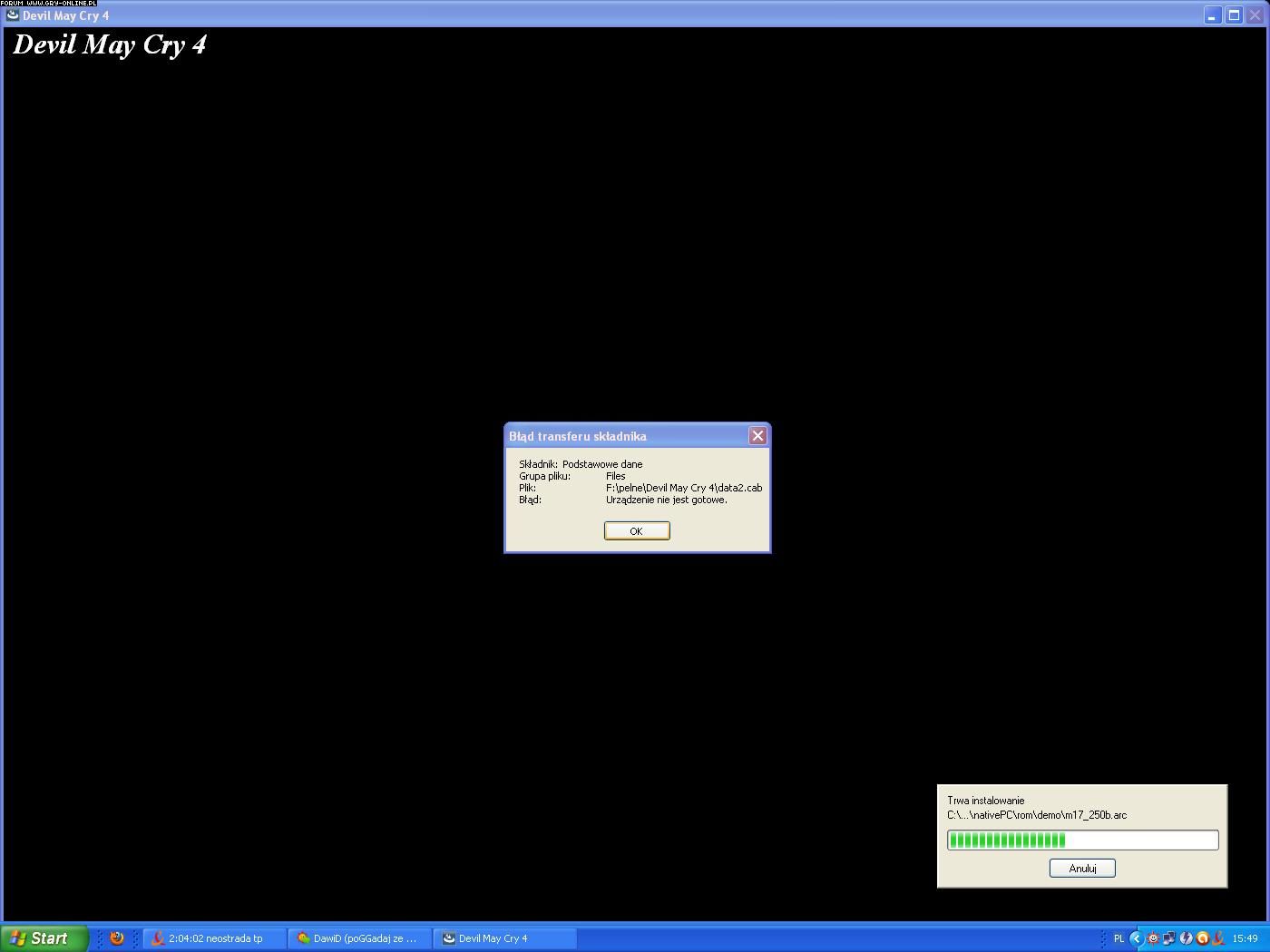Open the neostrada connection icon in the tray
Viewport: 1270px width, 952px height.
pos(1218,938)
